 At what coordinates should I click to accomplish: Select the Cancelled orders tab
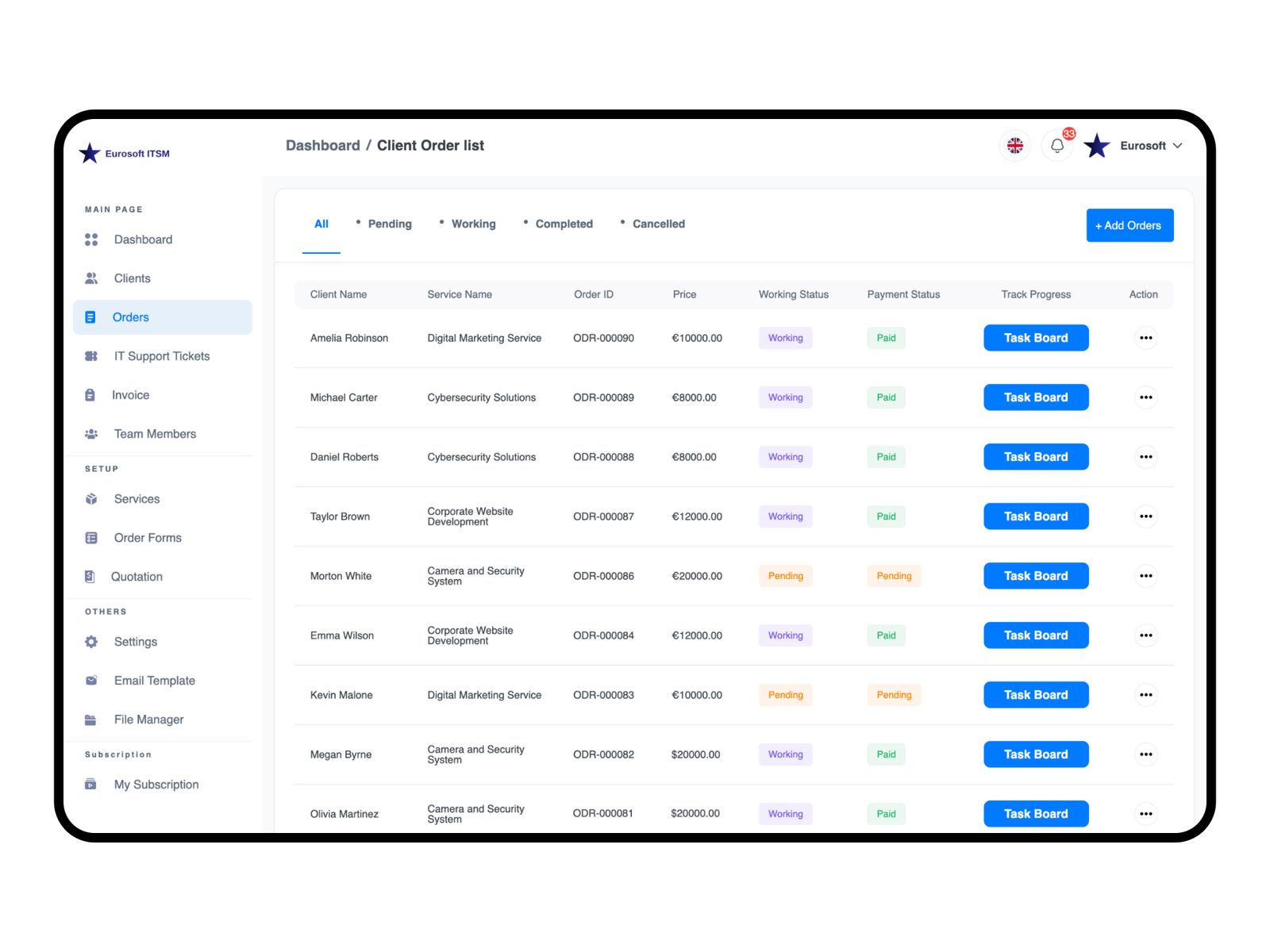click(x=658, y=225)
